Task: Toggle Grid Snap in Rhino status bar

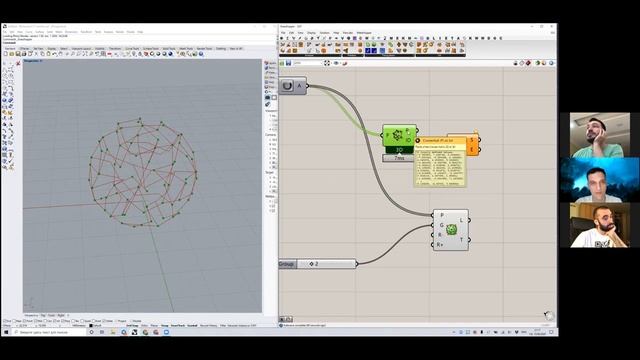Action: coord(132,326)
